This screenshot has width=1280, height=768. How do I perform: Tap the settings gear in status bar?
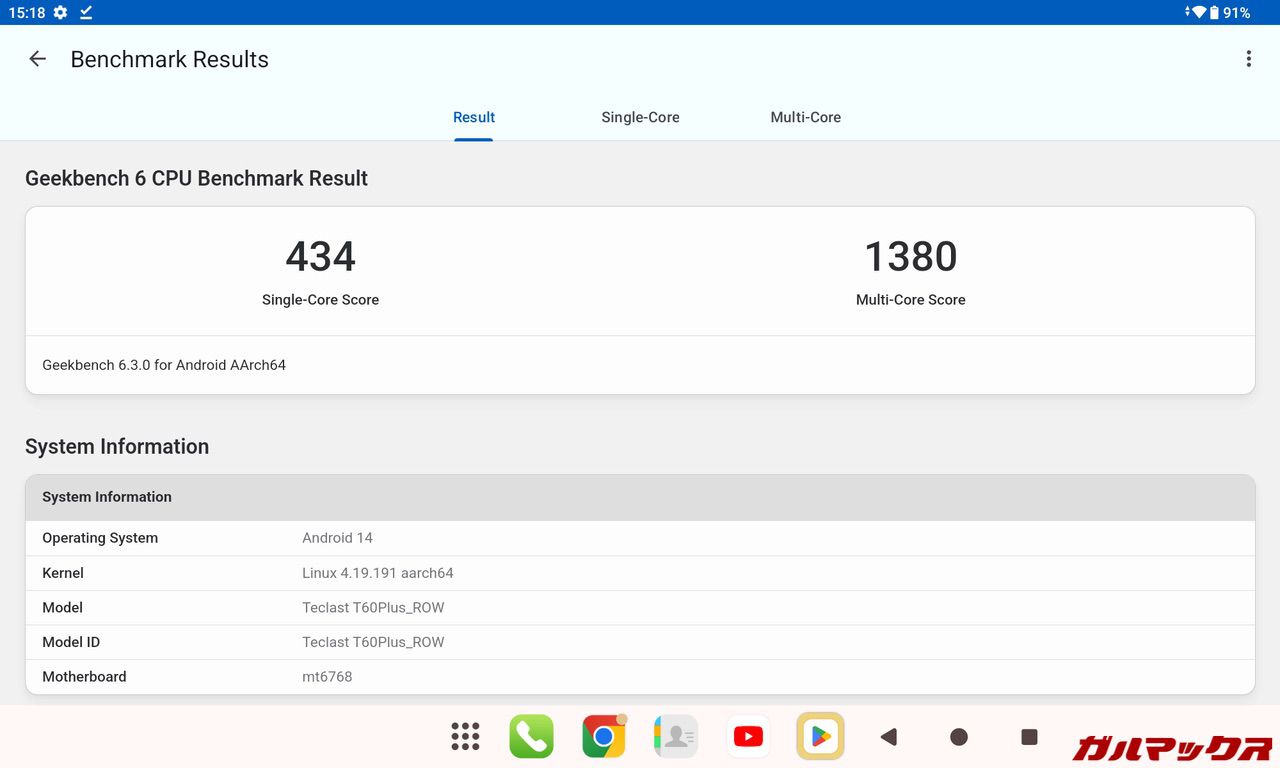[x=61, y=12]
